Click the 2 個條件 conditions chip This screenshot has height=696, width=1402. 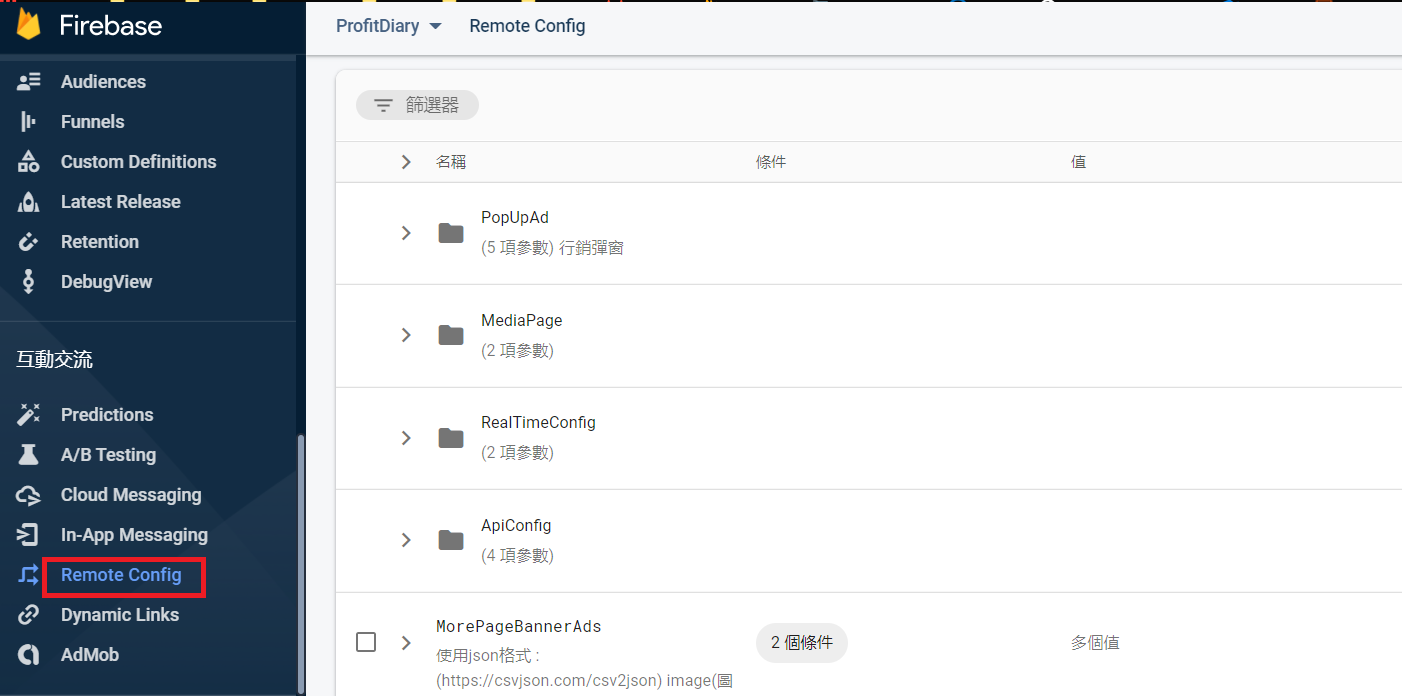(801, 642)
